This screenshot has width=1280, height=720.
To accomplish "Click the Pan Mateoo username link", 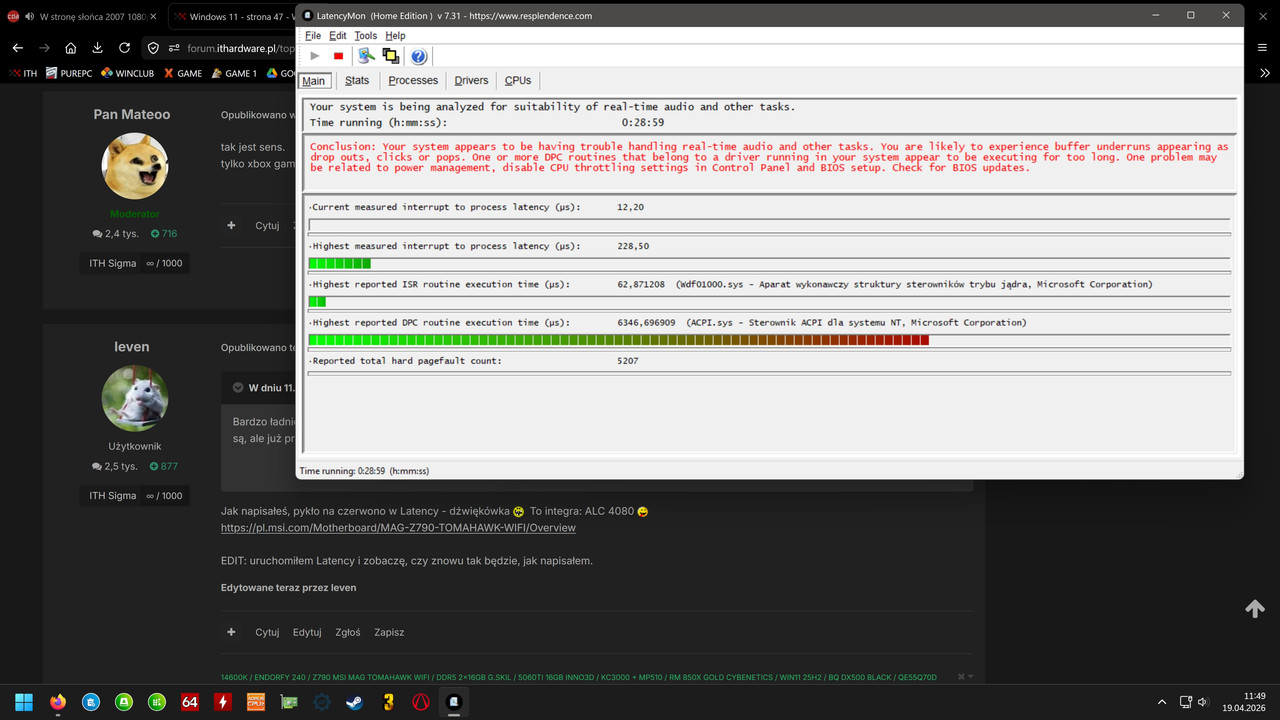I will [x=132, y=114].
